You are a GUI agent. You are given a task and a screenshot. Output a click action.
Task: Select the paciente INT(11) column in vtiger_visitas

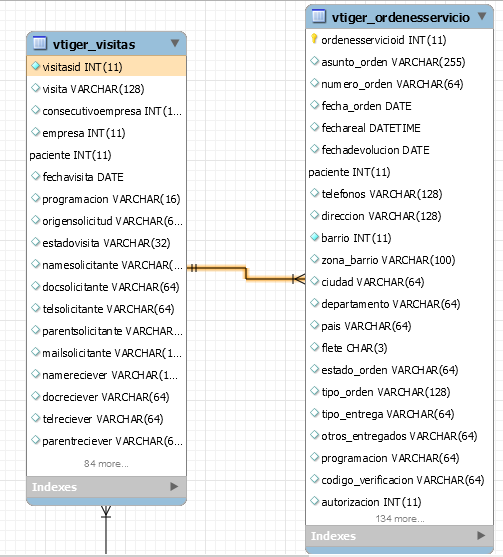(70, 155)
